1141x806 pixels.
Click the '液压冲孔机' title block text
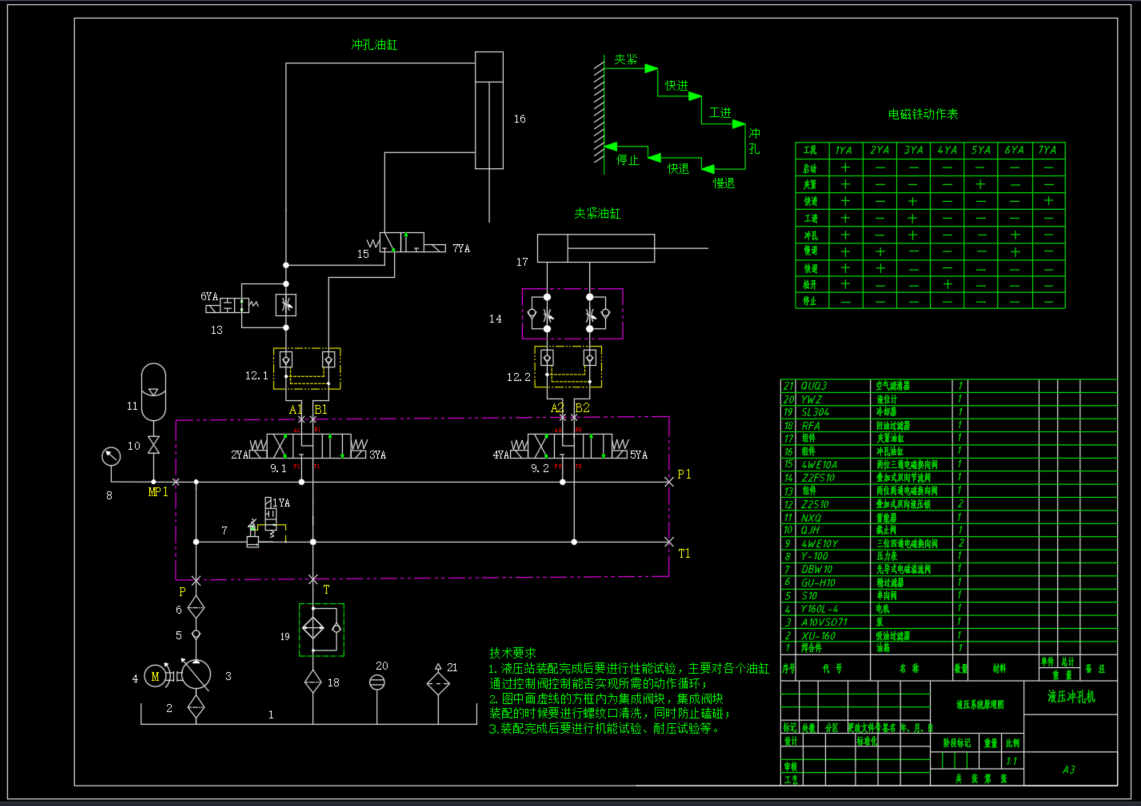click(1070, 697)
